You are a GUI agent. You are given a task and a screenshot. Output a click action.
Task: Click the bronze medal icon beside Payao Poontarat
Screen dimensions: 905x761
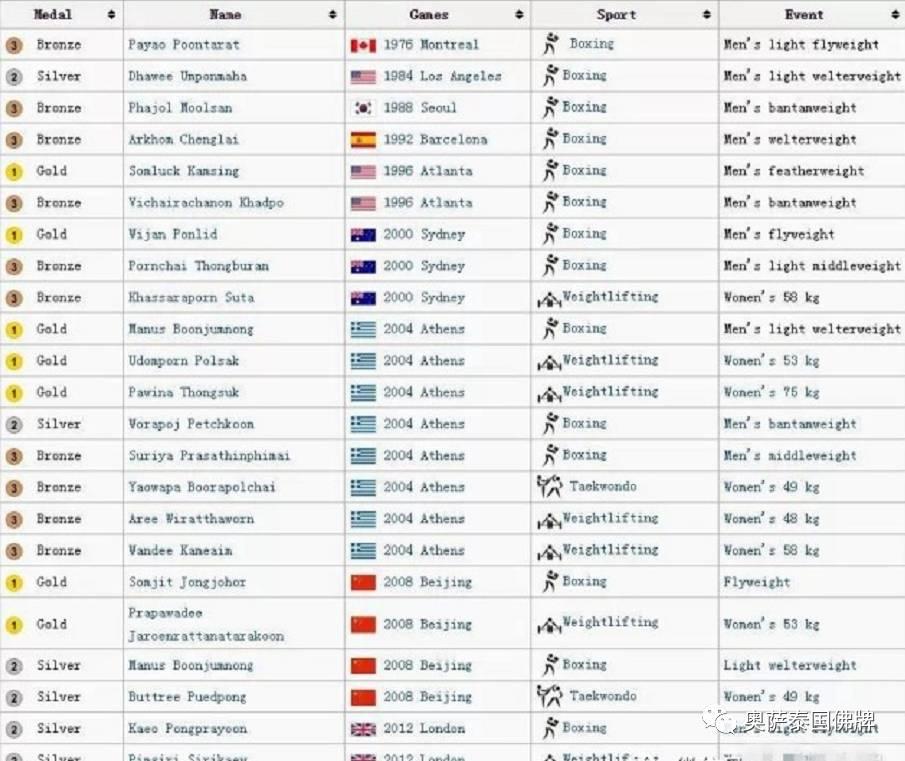(14, 45)
